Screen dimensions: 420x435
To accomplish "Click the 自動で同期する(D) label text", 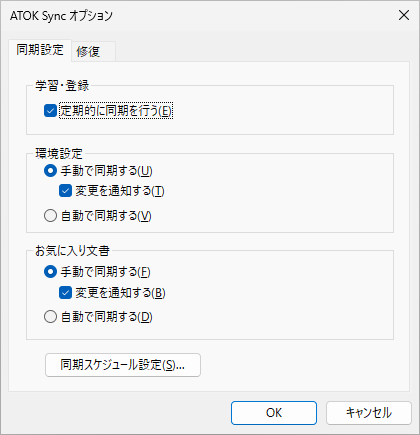I will click(107, 316).
